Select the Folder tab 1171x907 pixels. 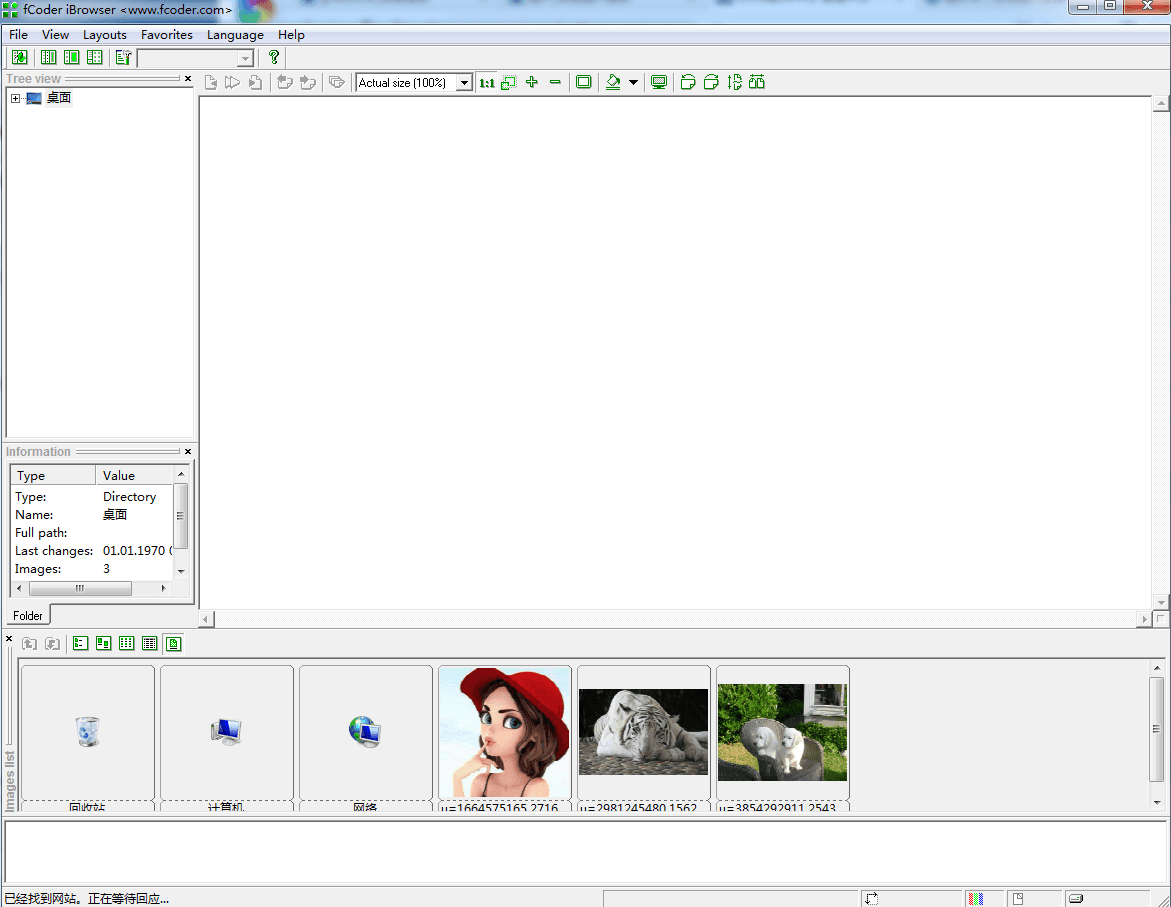[27, 615]
